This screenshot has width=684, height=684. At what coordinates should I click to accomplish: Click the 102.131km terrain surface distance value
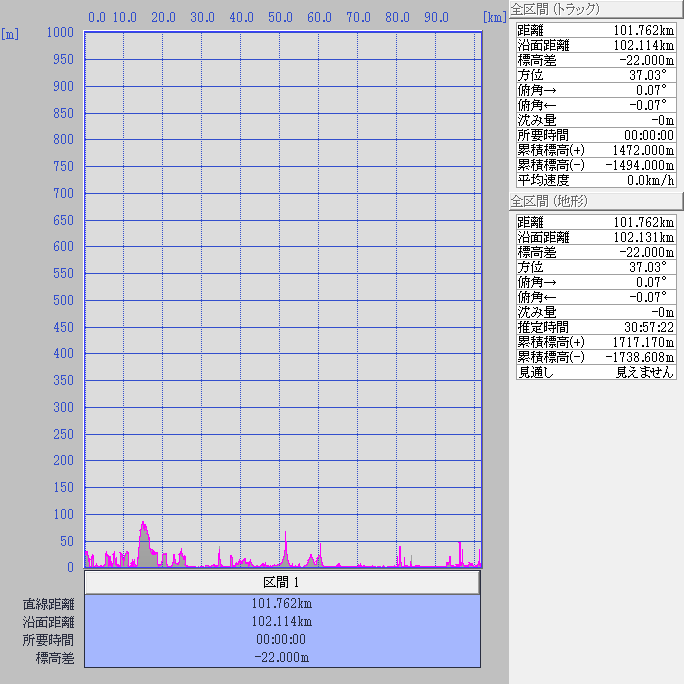click(x=644, y=237)
